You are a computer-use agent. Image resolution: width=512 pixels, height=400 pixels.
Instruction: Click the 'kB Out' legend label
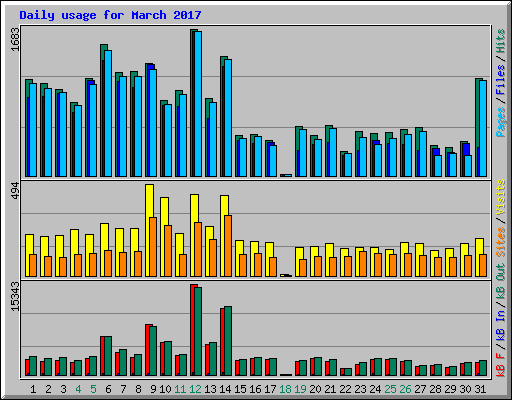pyautogui.click(x=501, y=282)
